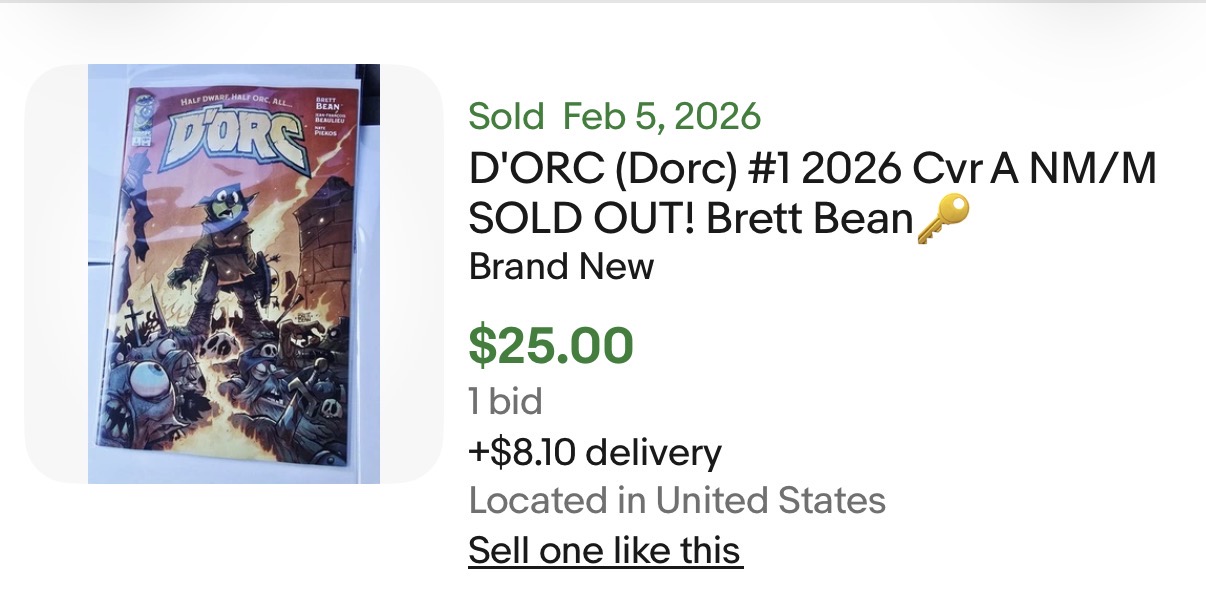This screenshot has height=601, width=1206.
Task: Click the "SOLD OUT! Brett Bean" title line
Action: tap(690, 220)
